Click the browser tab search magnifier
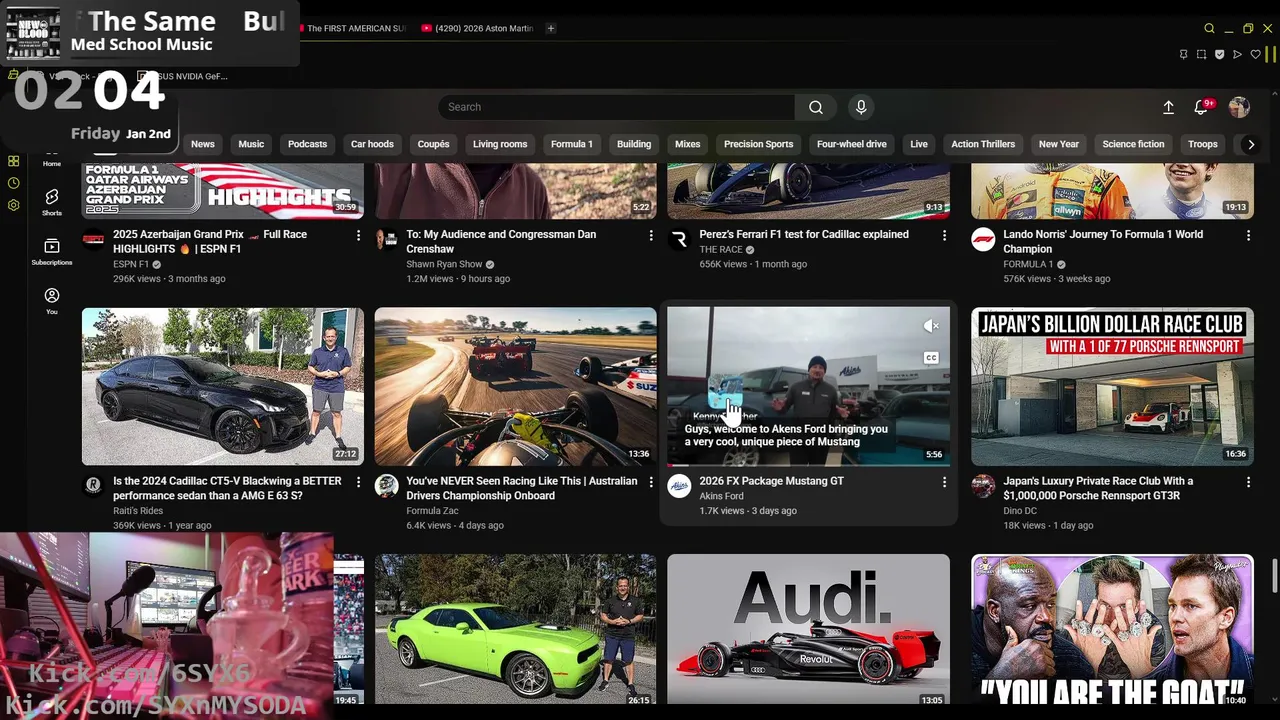This screenshot has width=1280, height=720. [1209, 28]
